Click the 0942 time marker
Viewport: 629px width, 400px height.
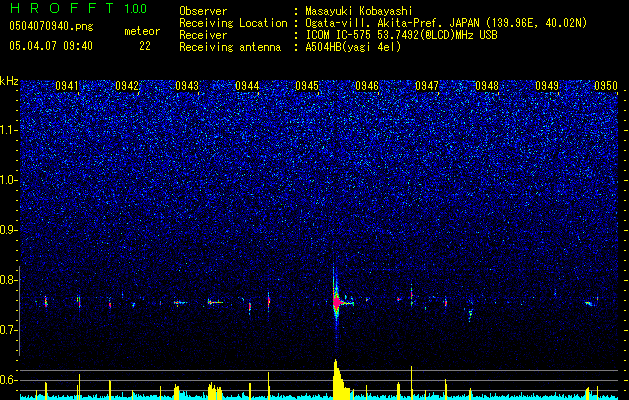tap(127, 86)
